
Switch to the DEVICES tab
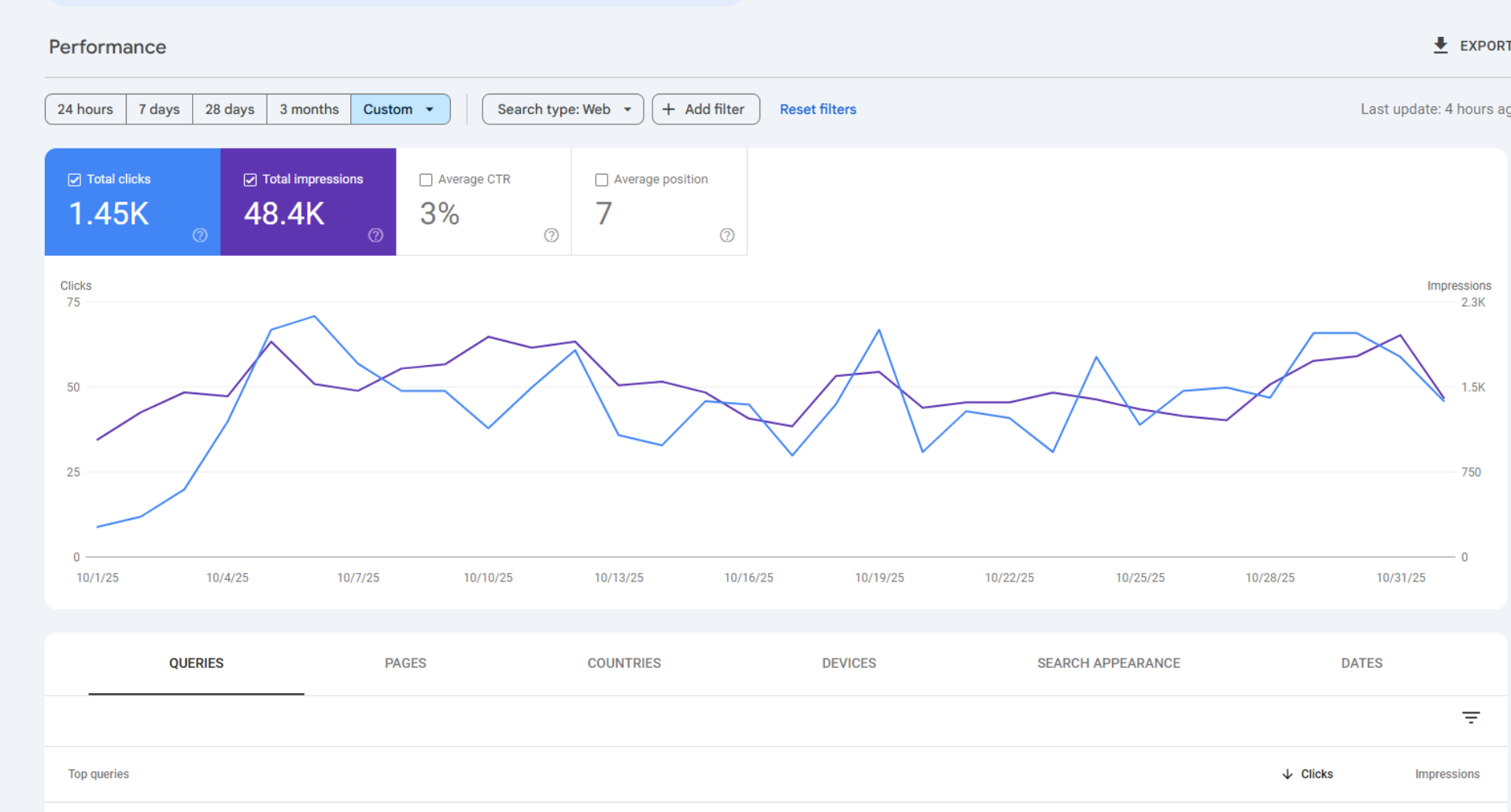point(848,663)
